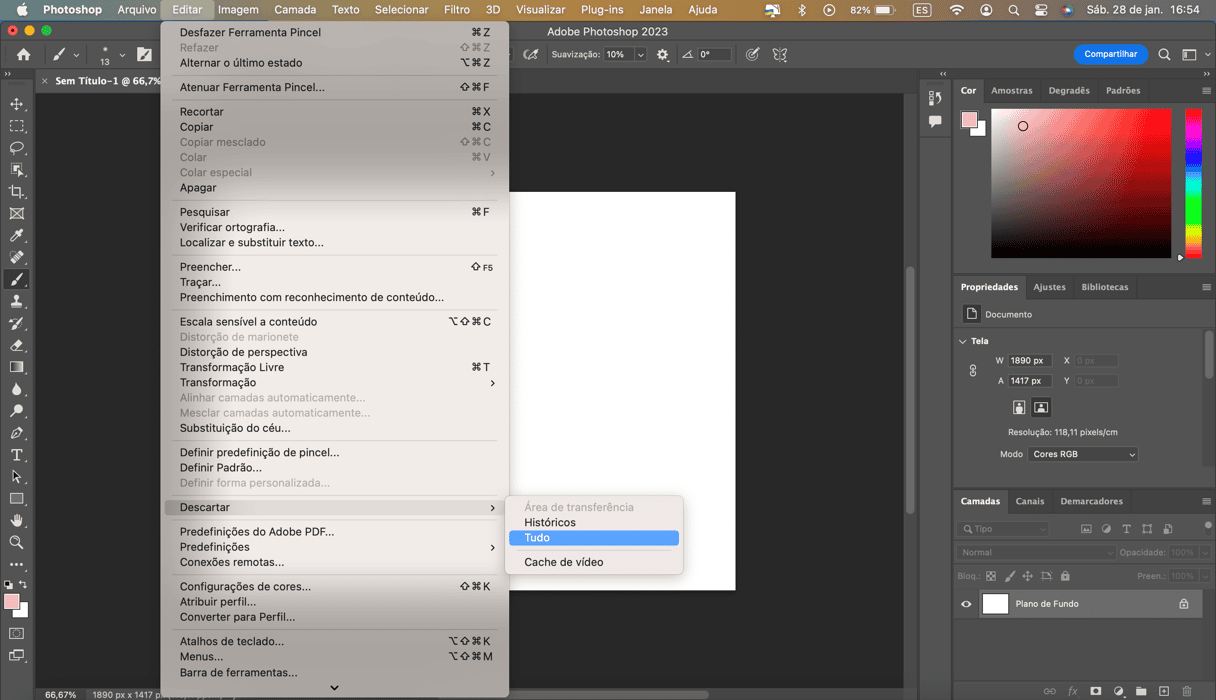Select the Lasso tool
Screen dimensions: 1216x700
click(x=17, y=148)
